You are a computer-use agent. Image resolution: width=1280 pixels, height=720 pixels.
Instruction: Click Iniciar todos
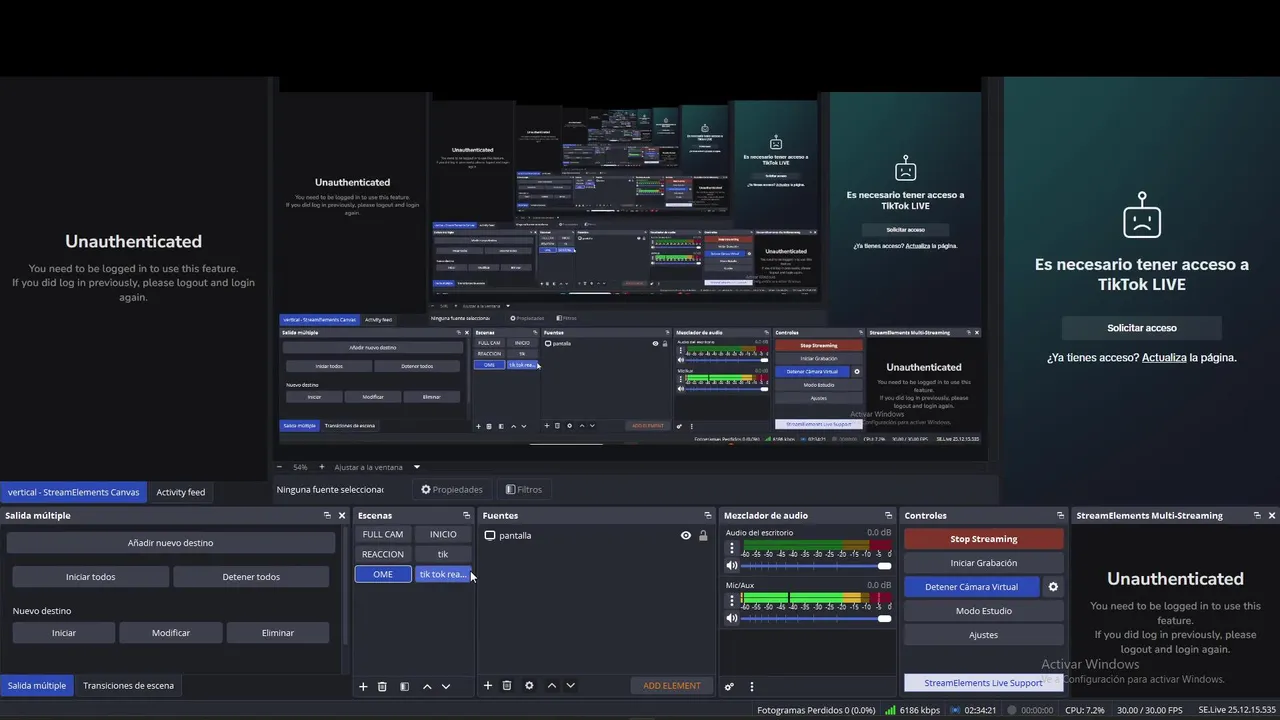click(x=91, y=577)
